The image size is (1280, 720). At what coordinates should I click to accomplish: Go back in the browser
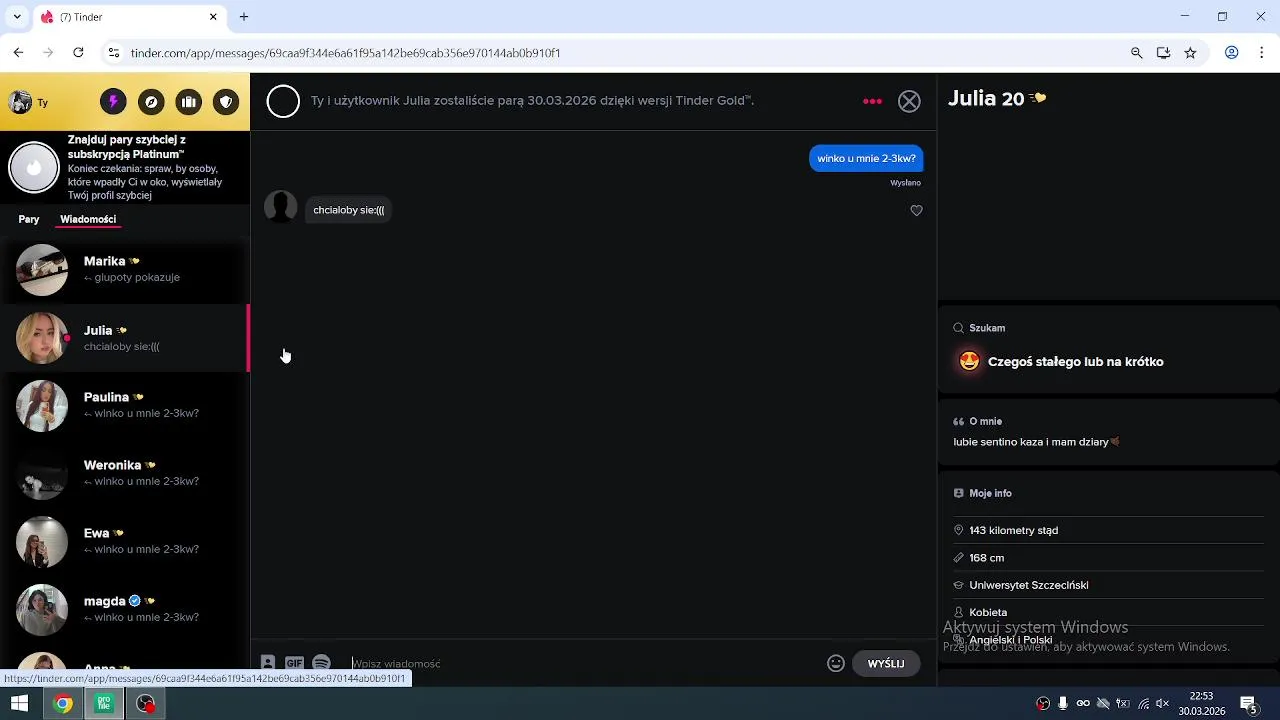(x=18, y=53)
